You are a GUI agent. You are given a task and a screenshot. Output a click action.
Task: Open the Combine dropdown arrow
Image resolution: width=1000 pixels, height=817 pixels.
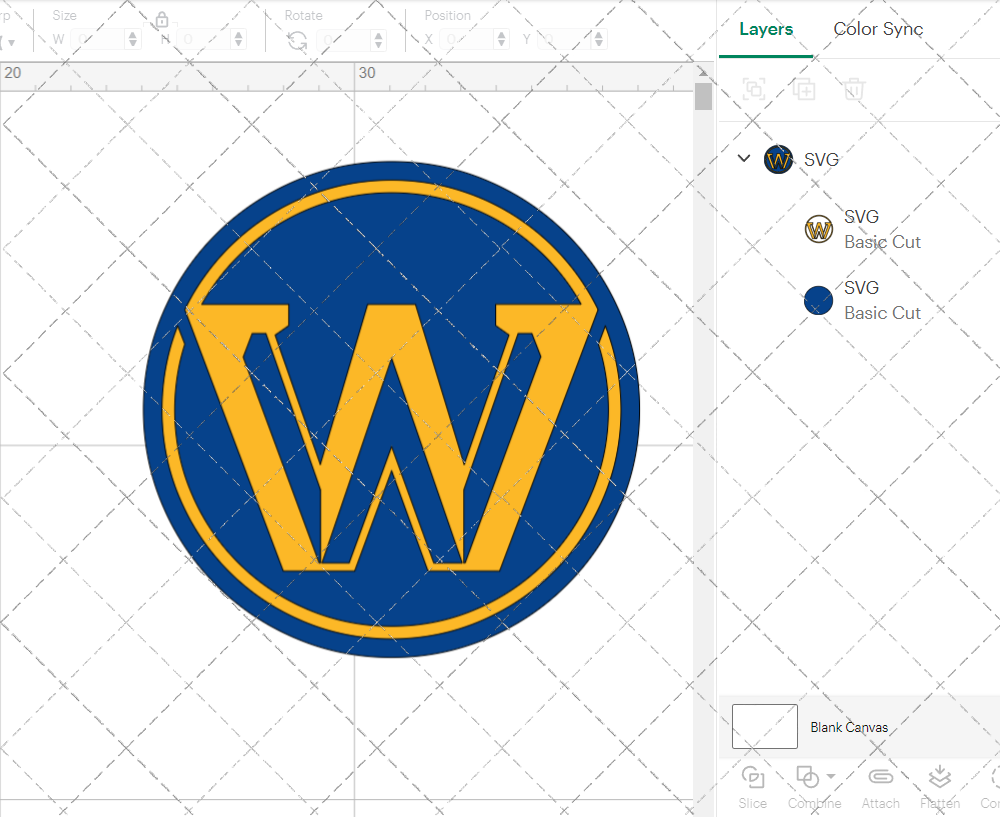tap(830, 776)
